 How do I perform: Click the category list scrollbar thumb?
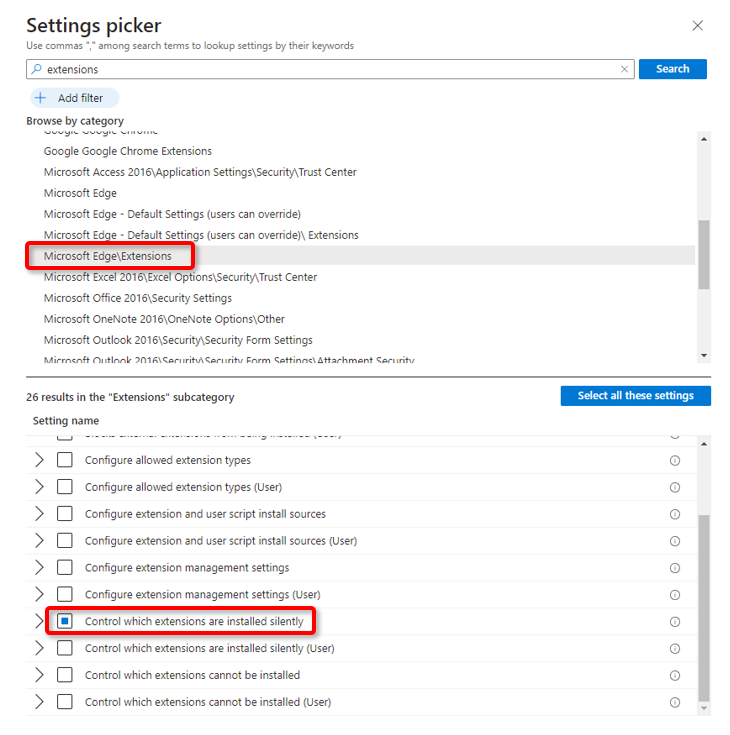coord(703,254)
